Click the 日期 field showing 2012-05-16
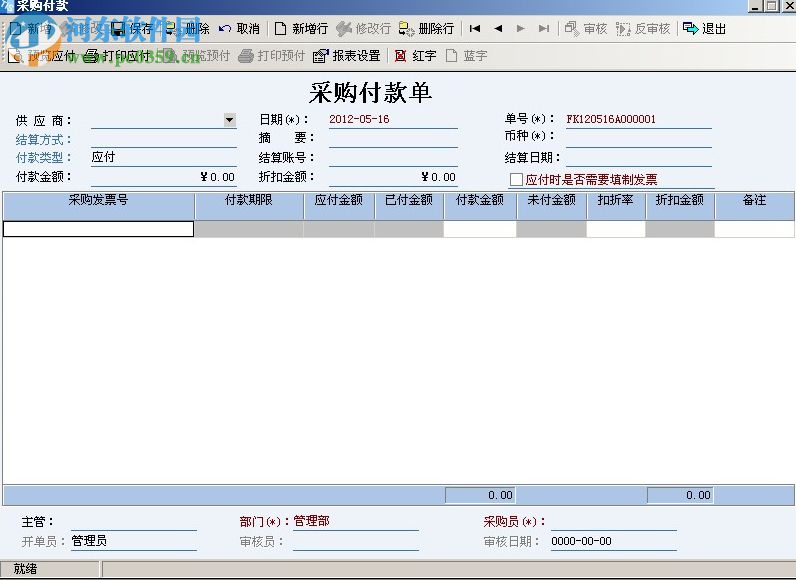 [x=393, y=120]
